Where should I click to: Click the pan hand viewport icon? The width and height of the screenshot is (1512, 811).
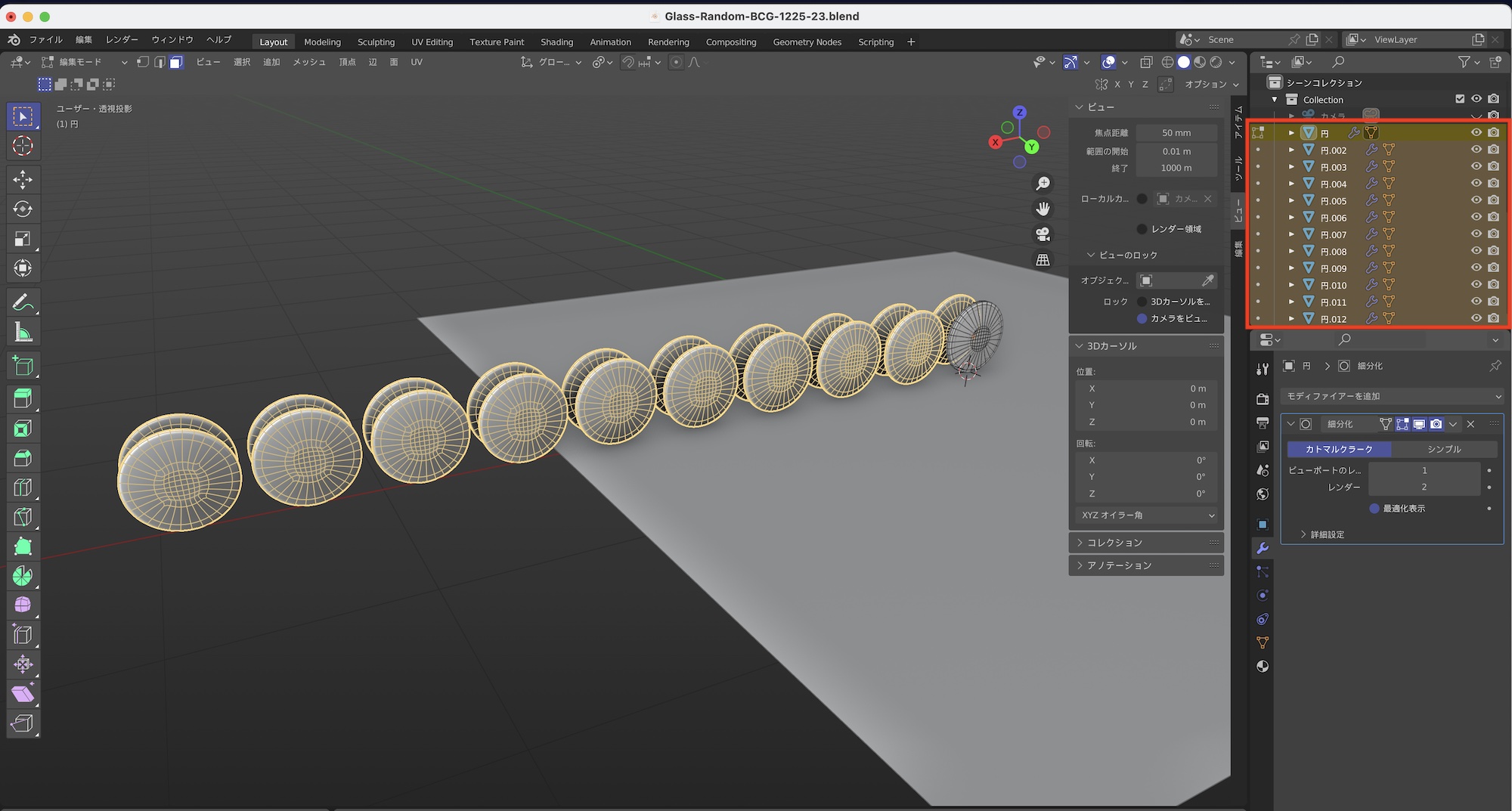pyautogui.click(x=1043, y=209)
